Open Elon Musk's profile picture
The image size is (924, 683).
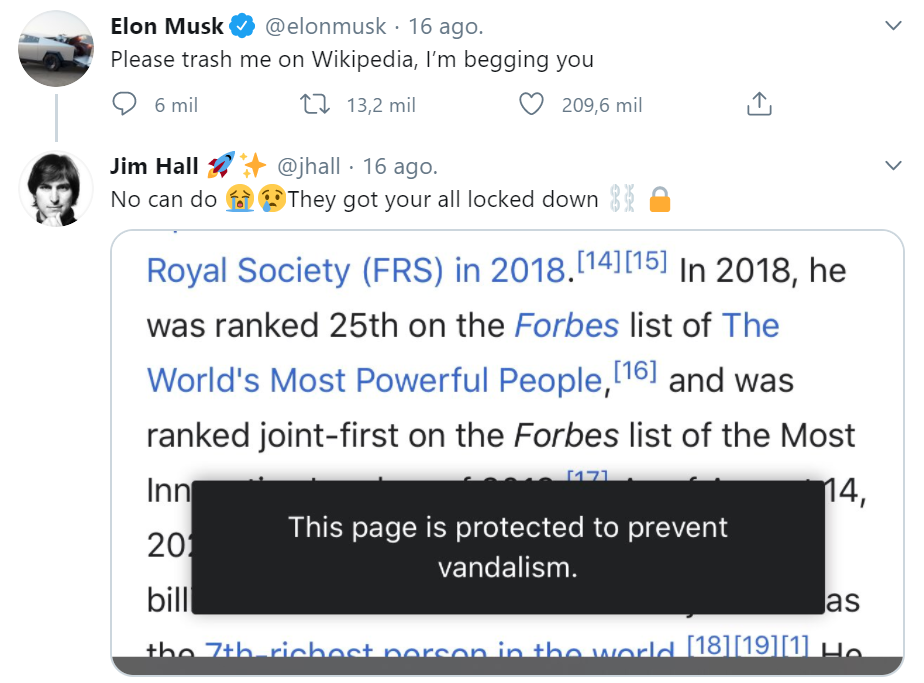pyautogui.click(x=56, y=49)
